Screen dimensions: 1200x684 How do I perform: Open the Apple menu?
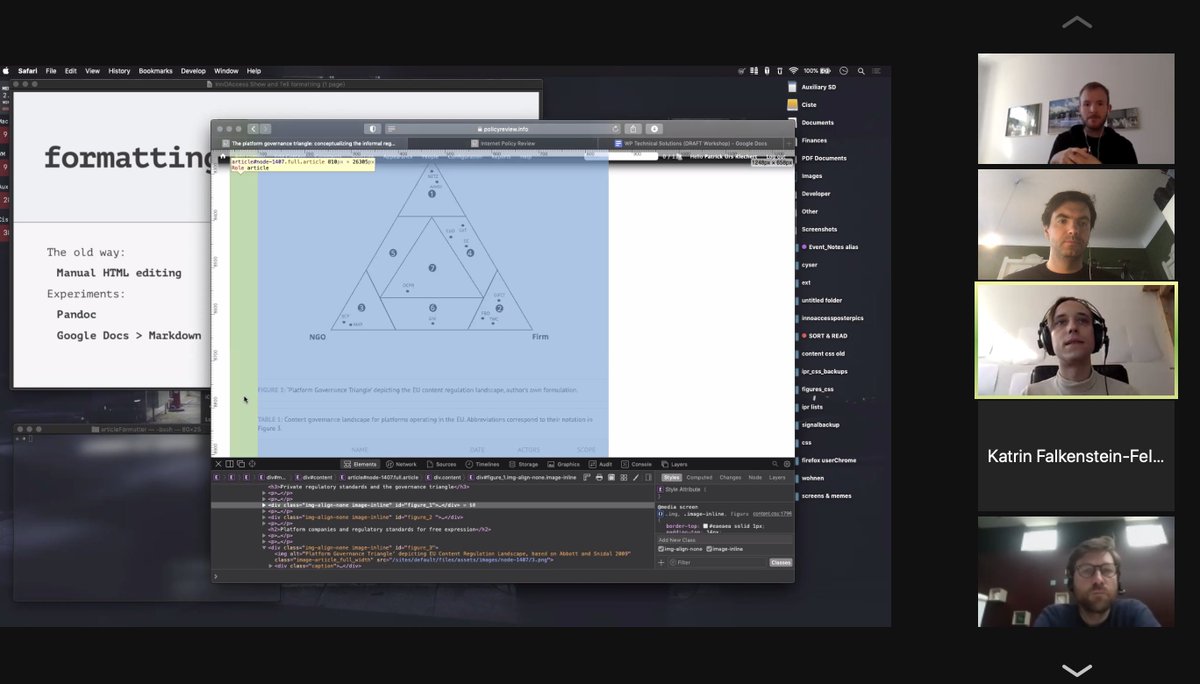(x=5, y=71)
